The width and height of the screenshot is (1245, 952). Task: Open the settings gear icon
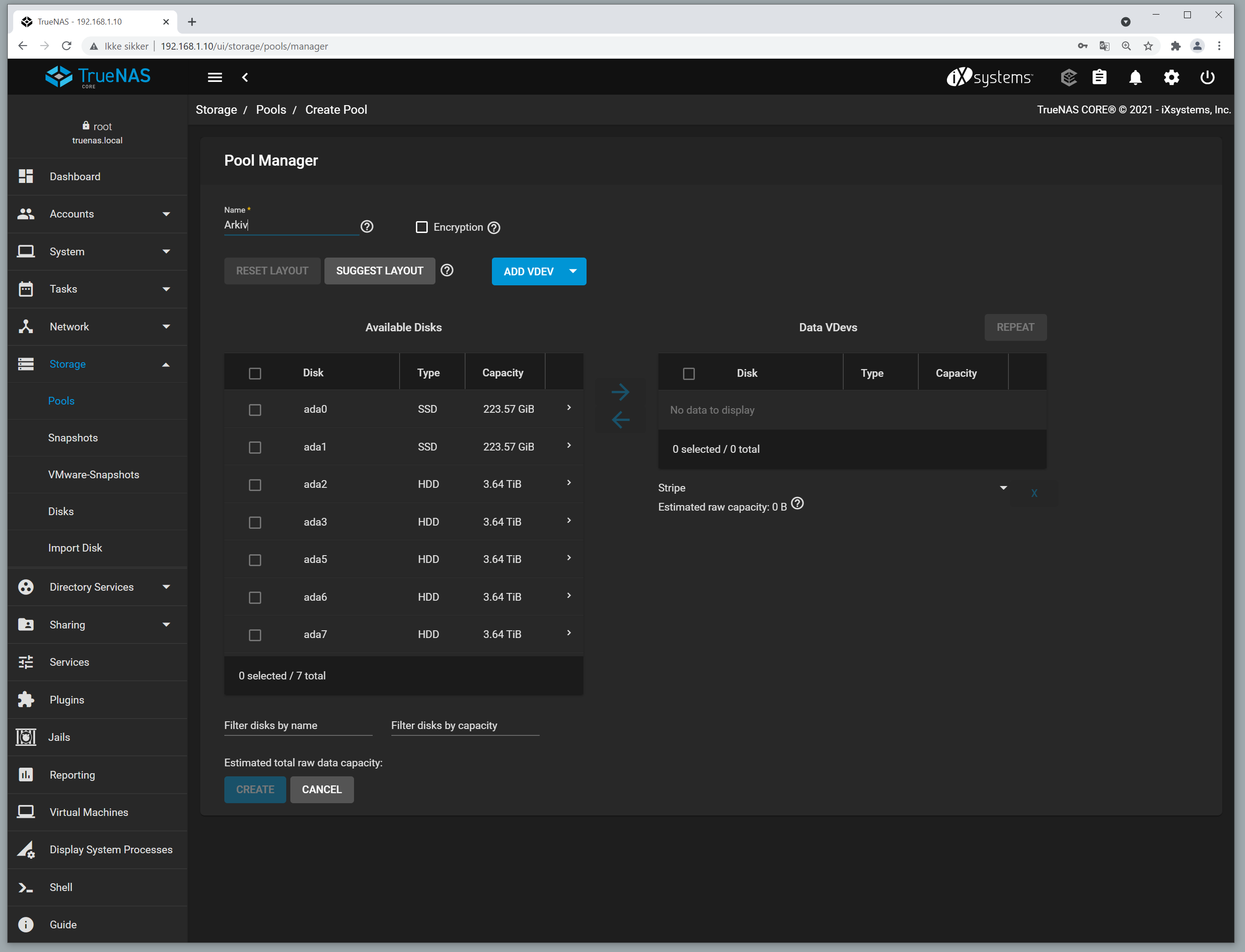[1171, 78]
